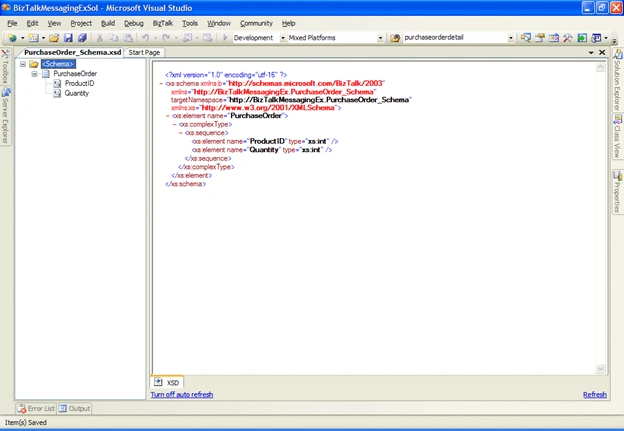This screenshot has width=624, height=431.
Task: Click the Refresh link
Action: click(595, 395)
